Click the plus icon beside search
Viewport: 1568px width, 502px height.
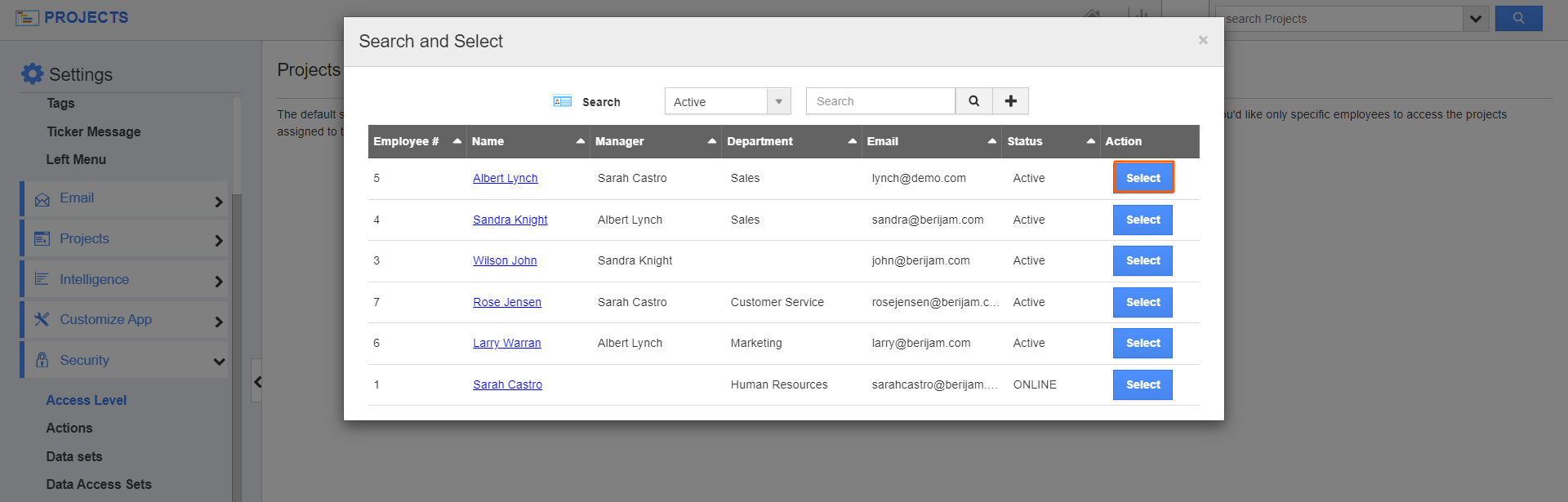1010,101
